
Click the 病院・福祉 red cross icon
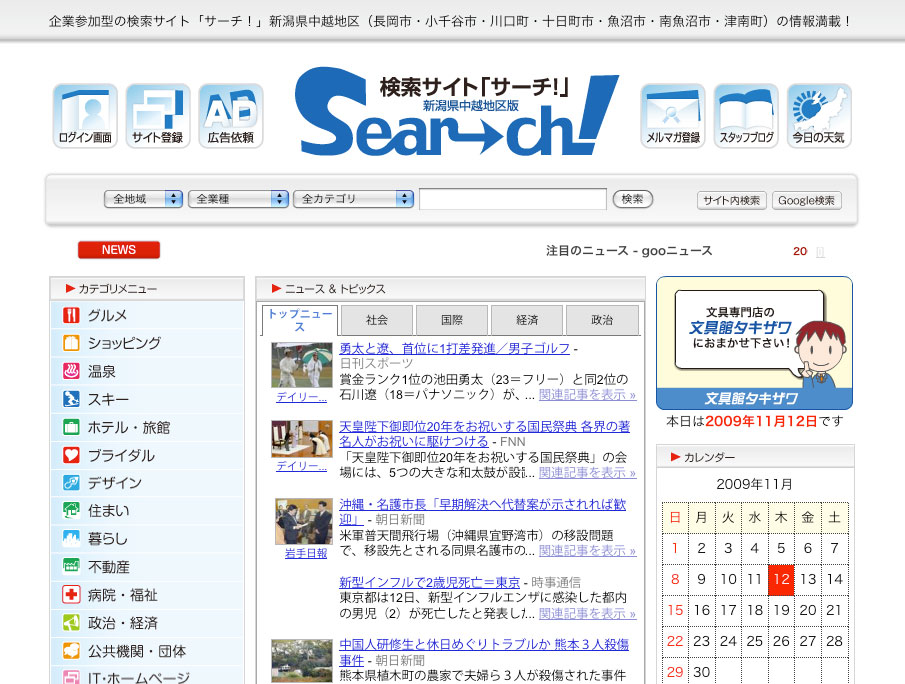click(71, 595)
